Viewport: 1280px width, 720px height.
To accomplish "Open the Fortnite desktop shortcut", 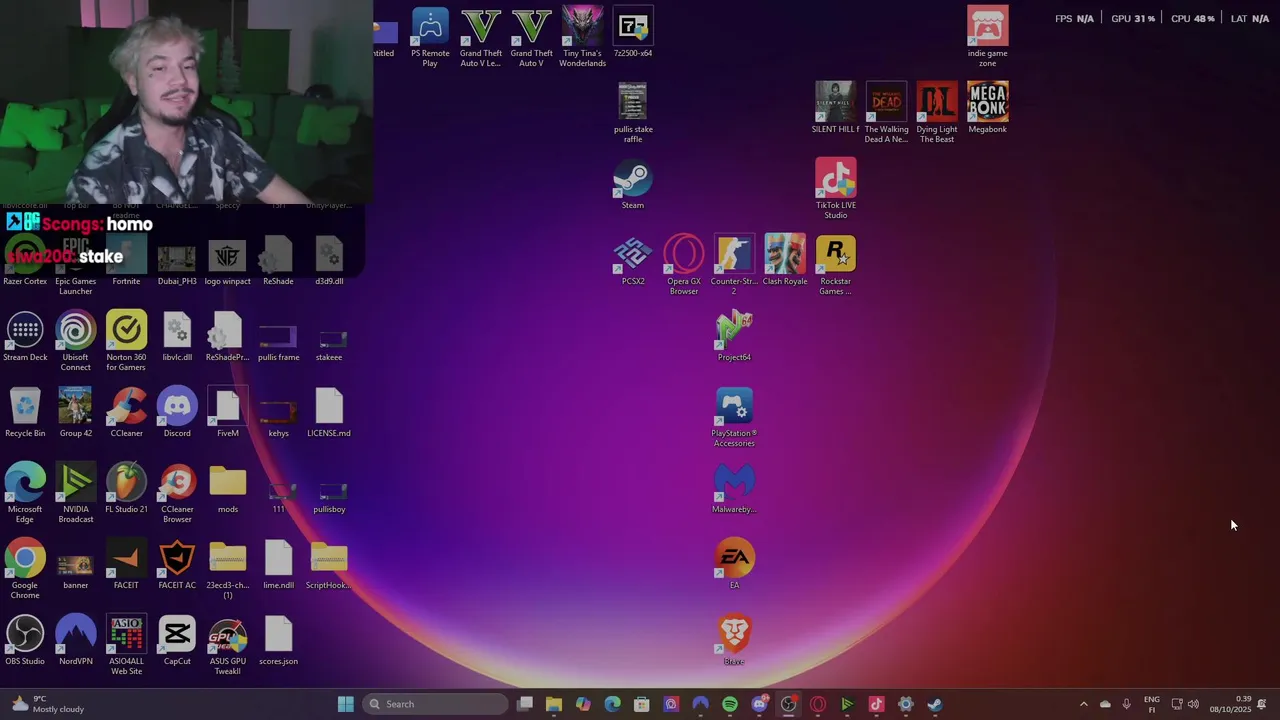I will pos(126,261).
